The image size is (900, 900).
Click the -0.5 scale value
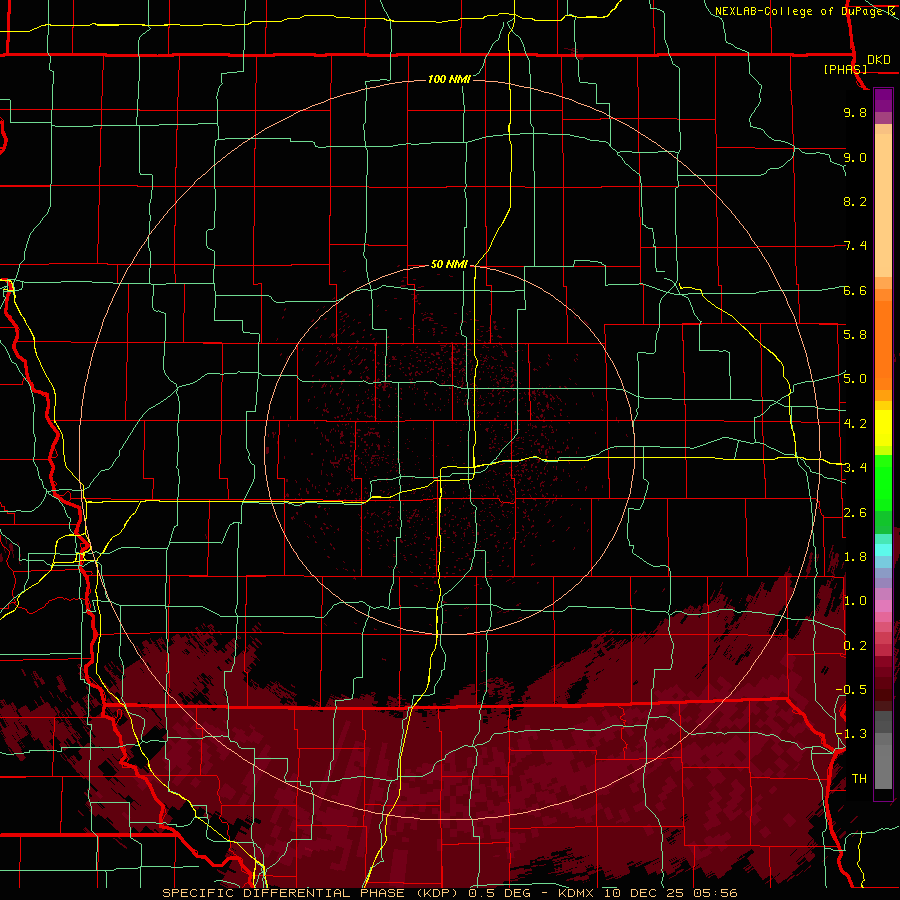(x=851, y=689)
